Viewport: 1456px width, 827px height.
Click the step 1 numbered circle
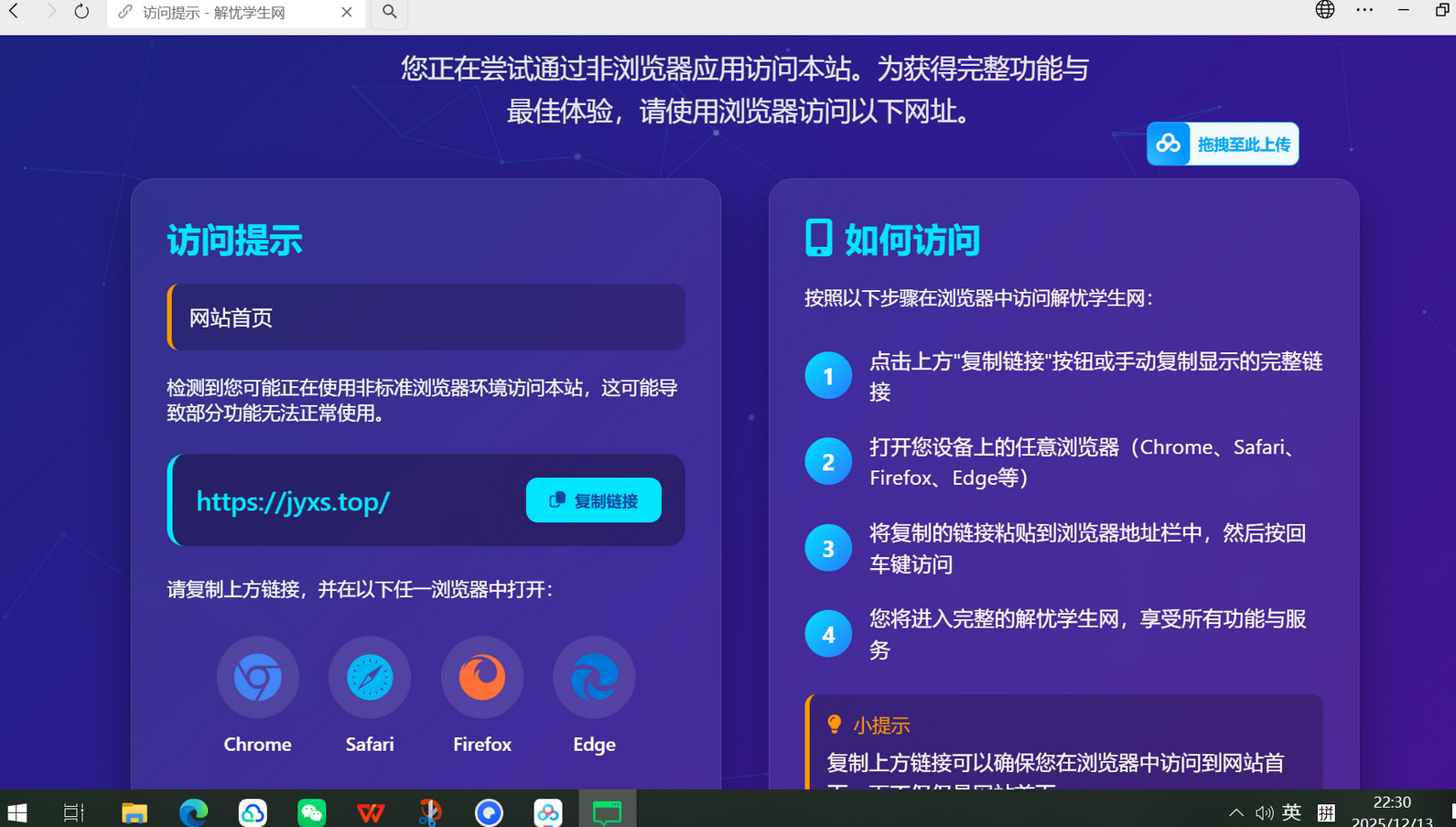click(x=828, y=375)
